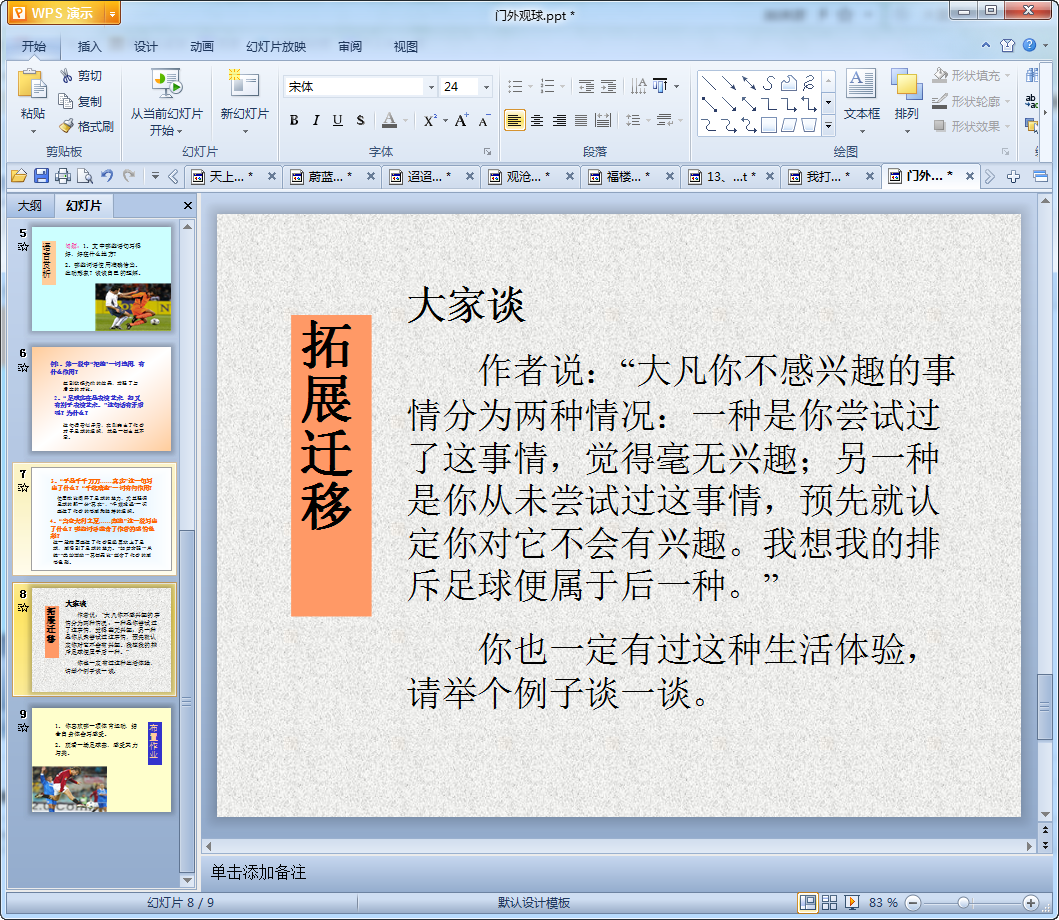Click the plus icon to add new document tab

[1013, 177]
